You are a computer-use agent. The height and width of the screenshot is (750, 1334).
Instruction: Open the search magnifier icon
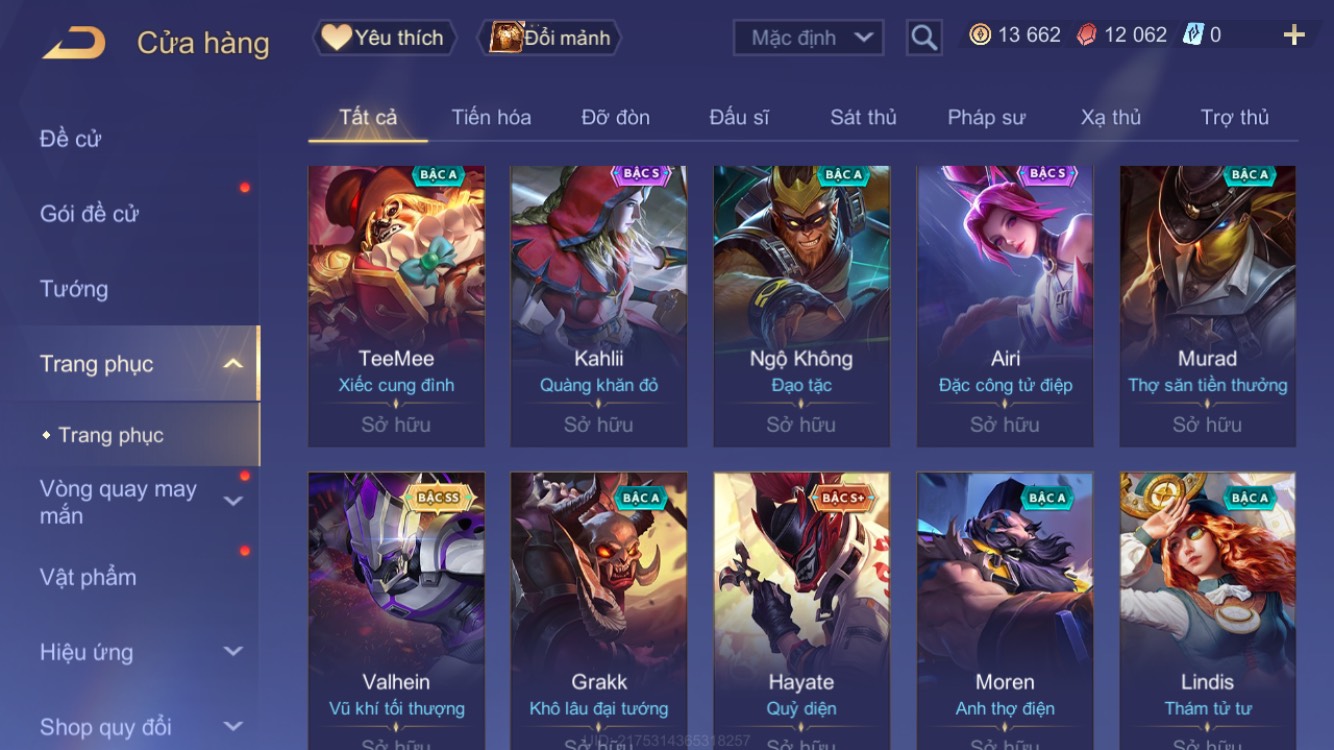924,38
